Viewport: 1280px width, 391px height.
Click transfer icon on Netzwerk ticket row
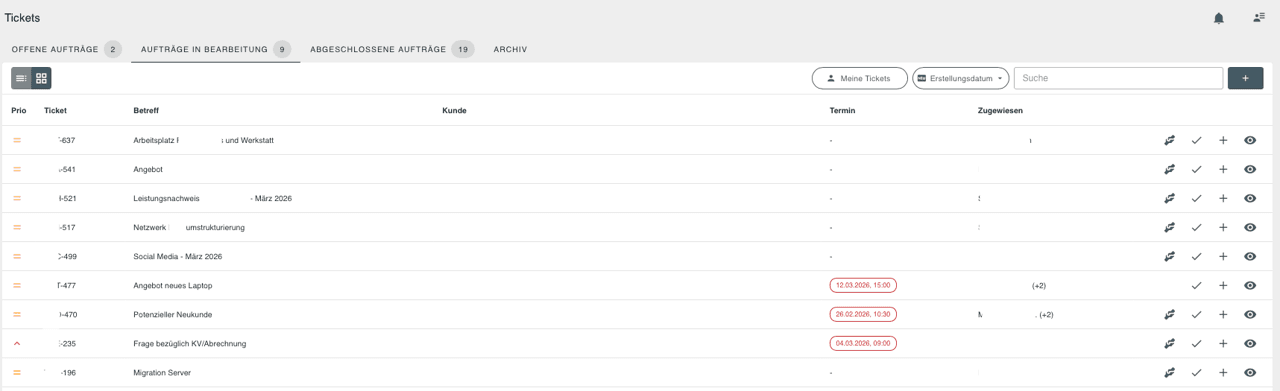click(x=1169, y=228)
